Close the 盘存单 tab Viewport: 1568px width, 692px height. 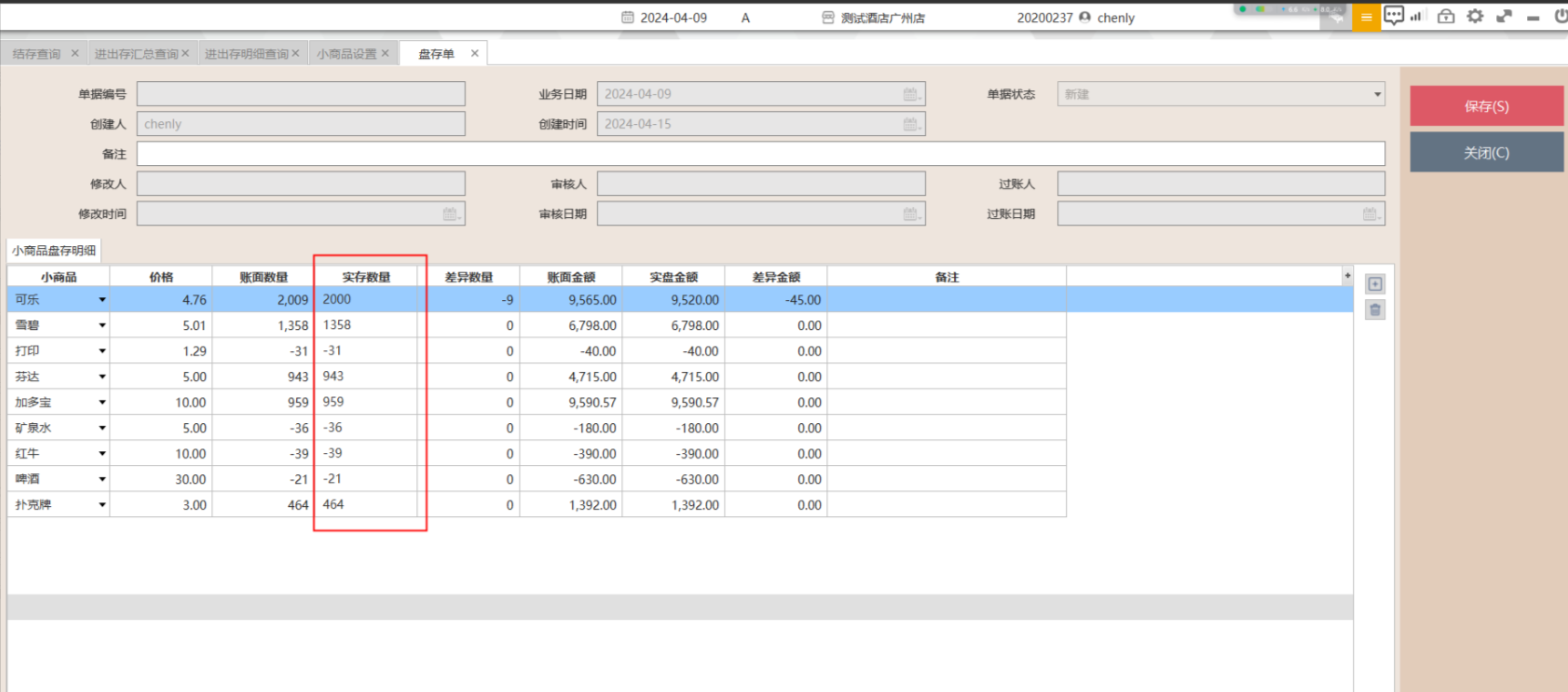click(475, 54)
